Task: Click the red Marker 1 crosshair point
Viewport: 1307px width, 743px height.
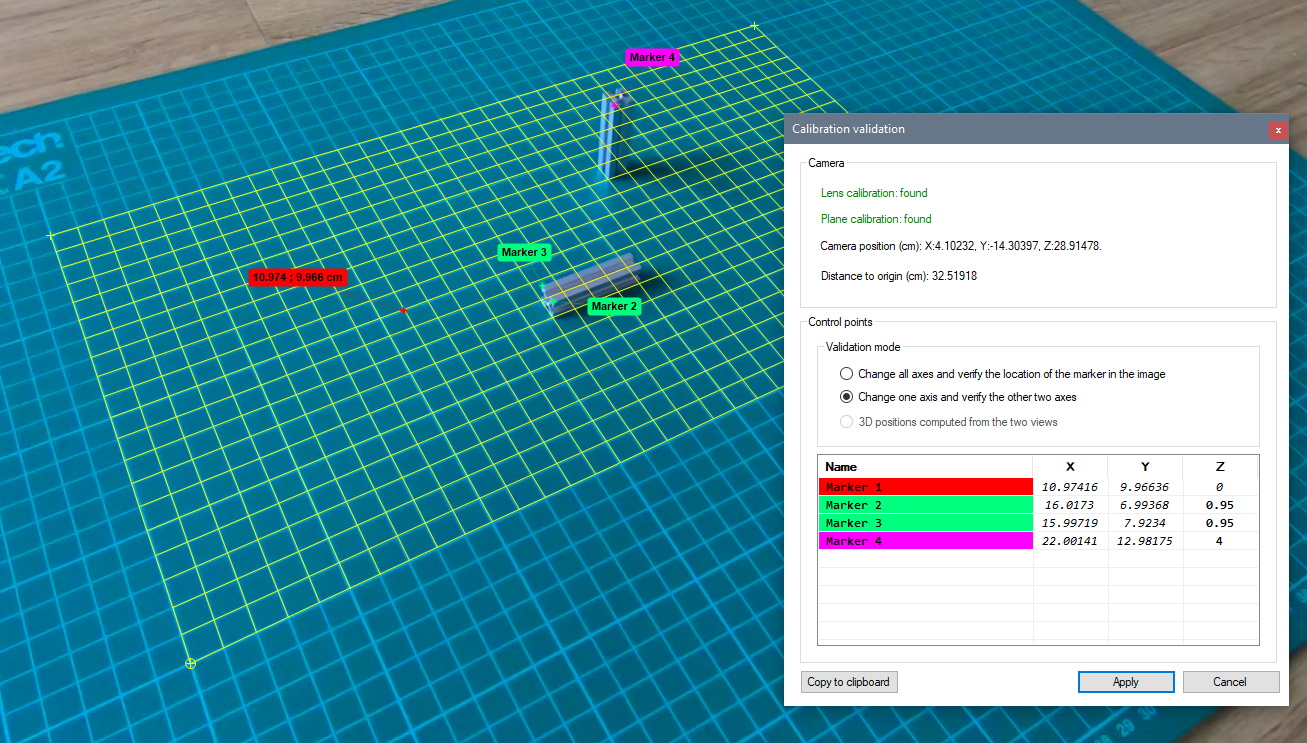Action: click(403, 311)
